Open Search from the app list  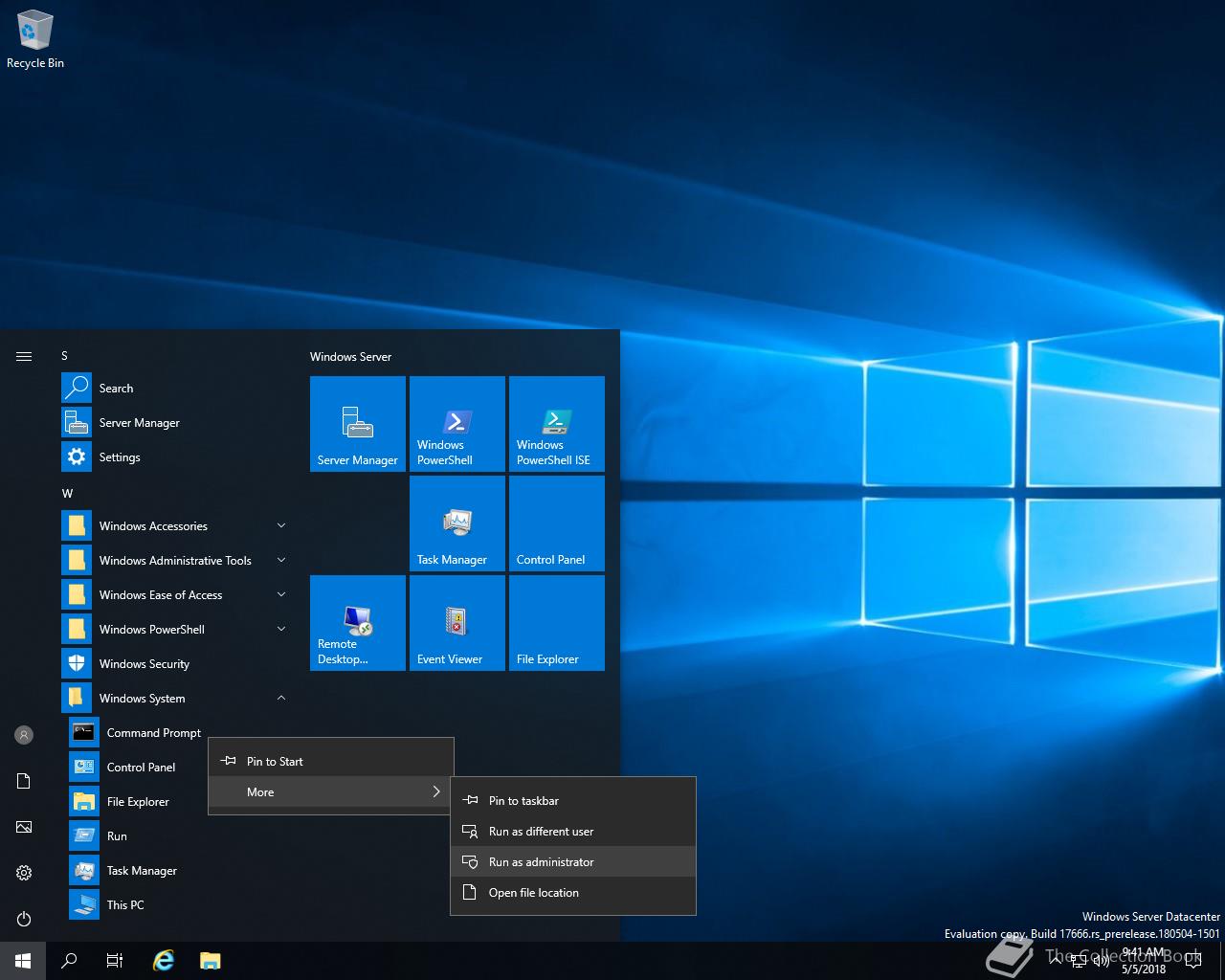click(174, 388)
